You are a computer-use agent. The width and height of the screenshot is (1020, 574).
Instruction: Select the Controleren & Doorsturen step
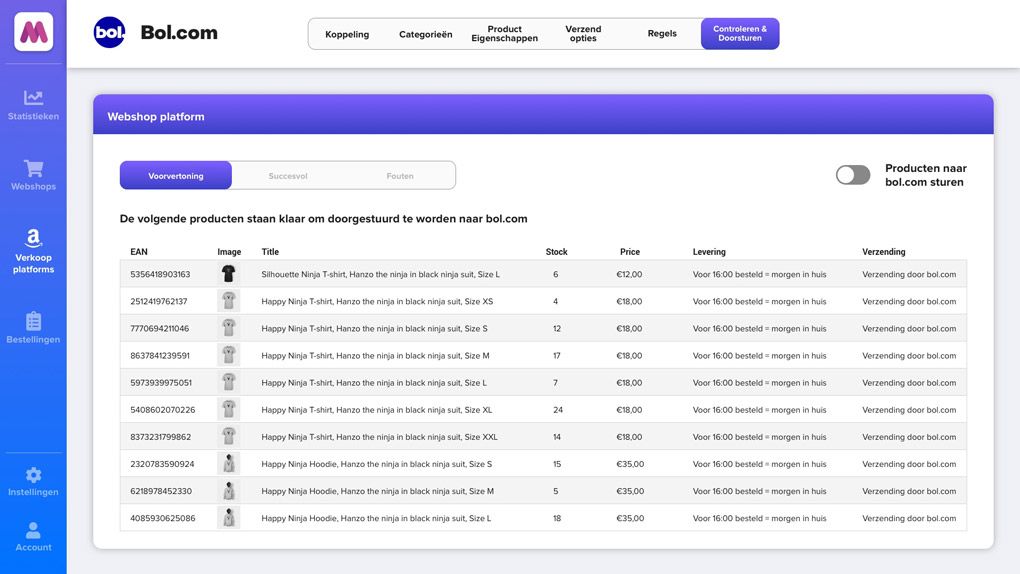(x=740, y=34)
